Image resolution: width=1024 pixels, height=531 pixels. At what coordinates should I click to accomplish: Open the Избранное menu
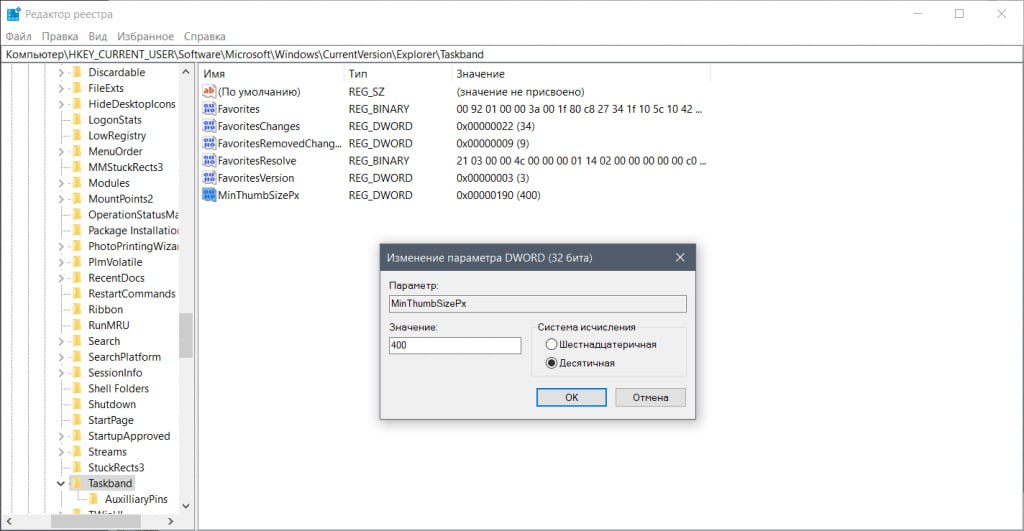click(146, 37)
